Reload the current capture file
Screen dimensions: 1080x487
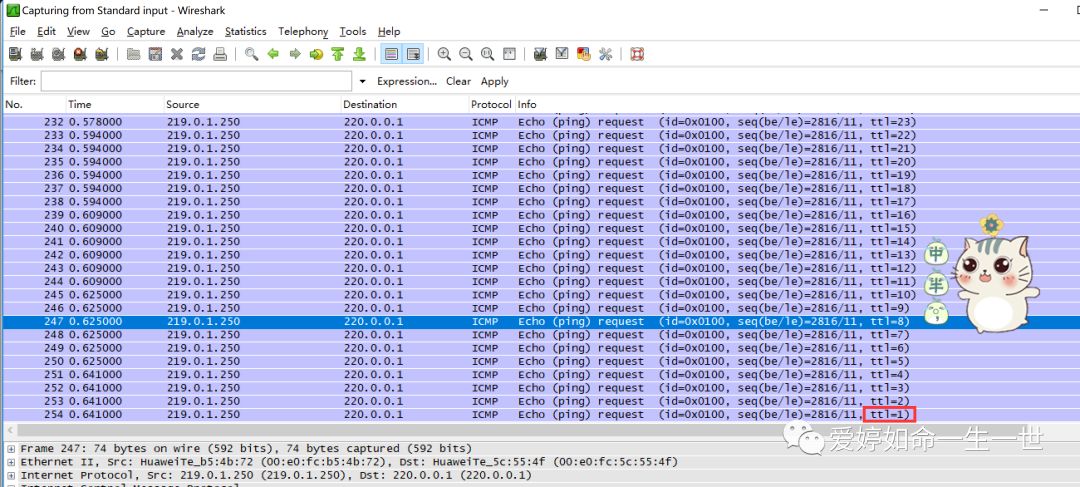tap(198, 54)
